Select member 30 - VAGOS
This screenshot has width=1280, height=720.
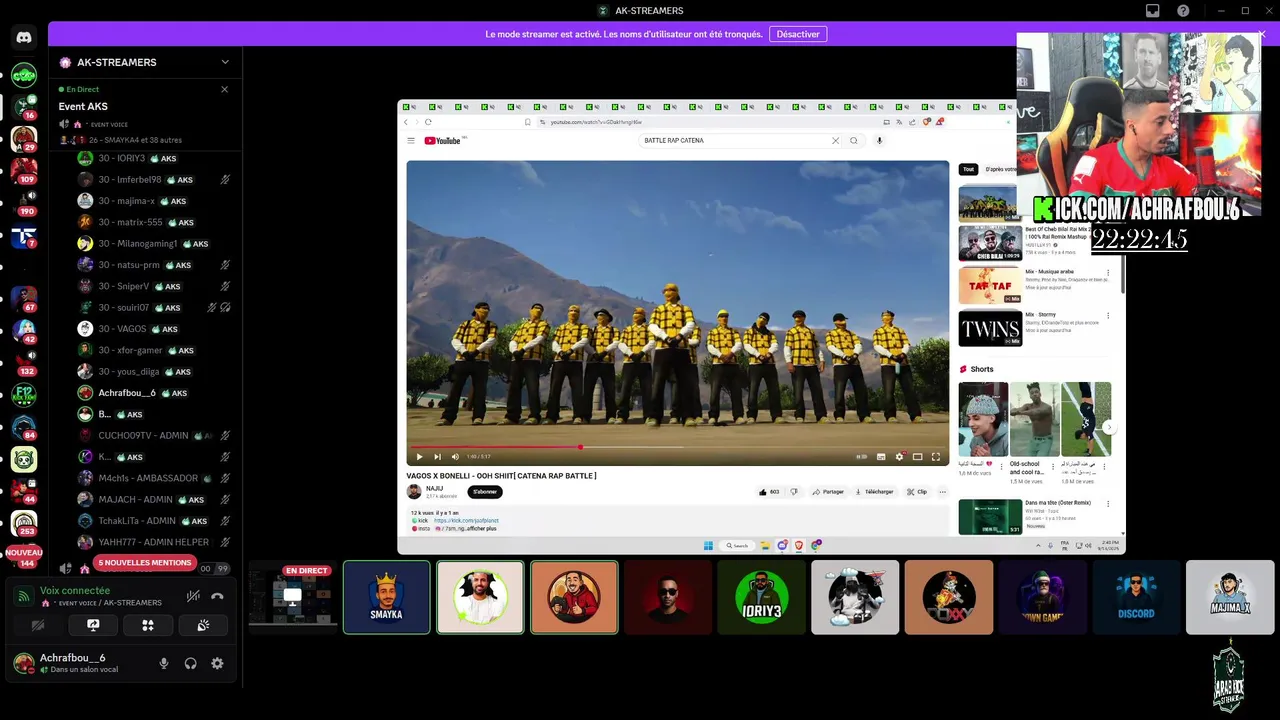[x=154, y=329]
